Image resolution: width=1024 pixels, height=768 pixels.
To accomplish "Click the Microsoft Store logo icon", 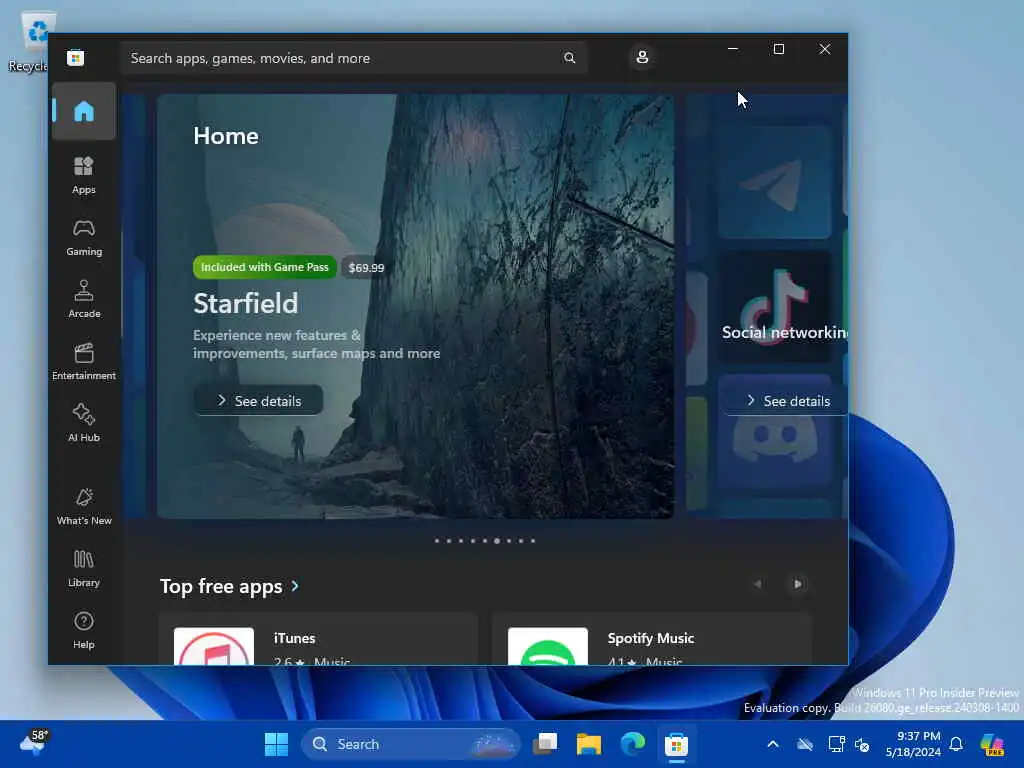I will coord(76,58).
